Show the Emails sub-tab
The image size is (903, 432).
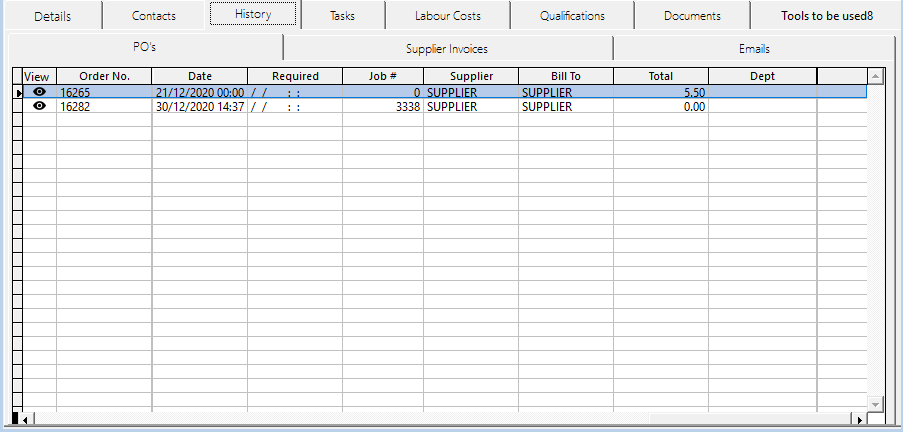pos(754,48)
